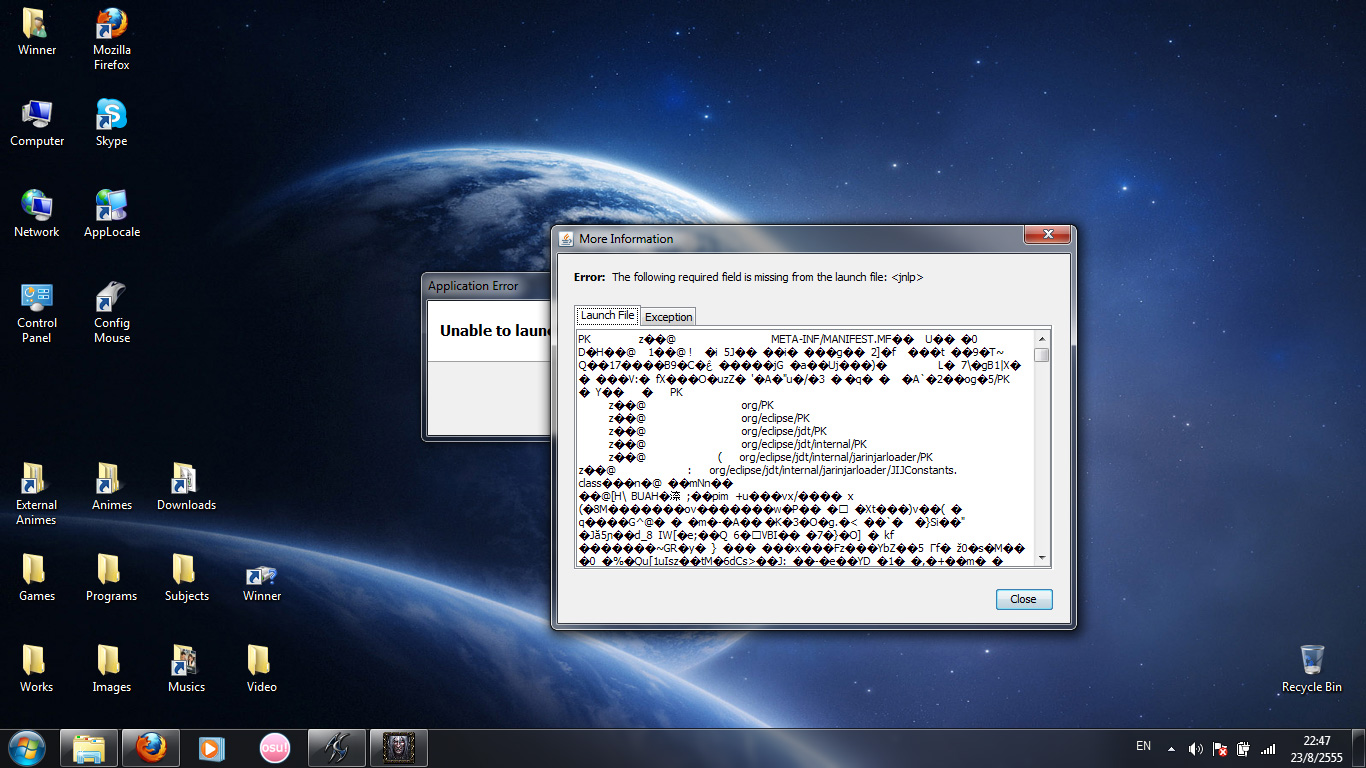1366x768 pixels.
Task: Click the Show desktop strip beside the clock
Action: tap(1359, 748)
